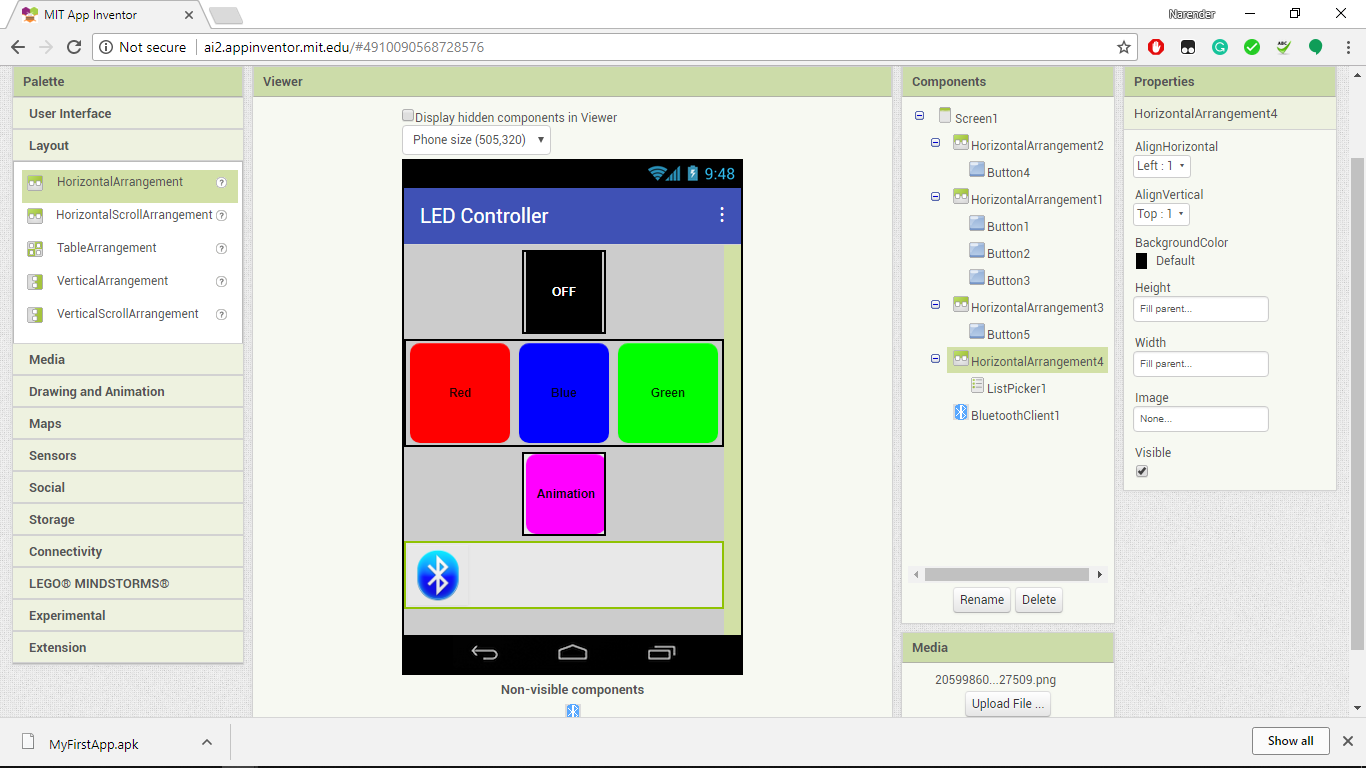
Task: Collapse the Screen1 tree node
Action: 919,116
